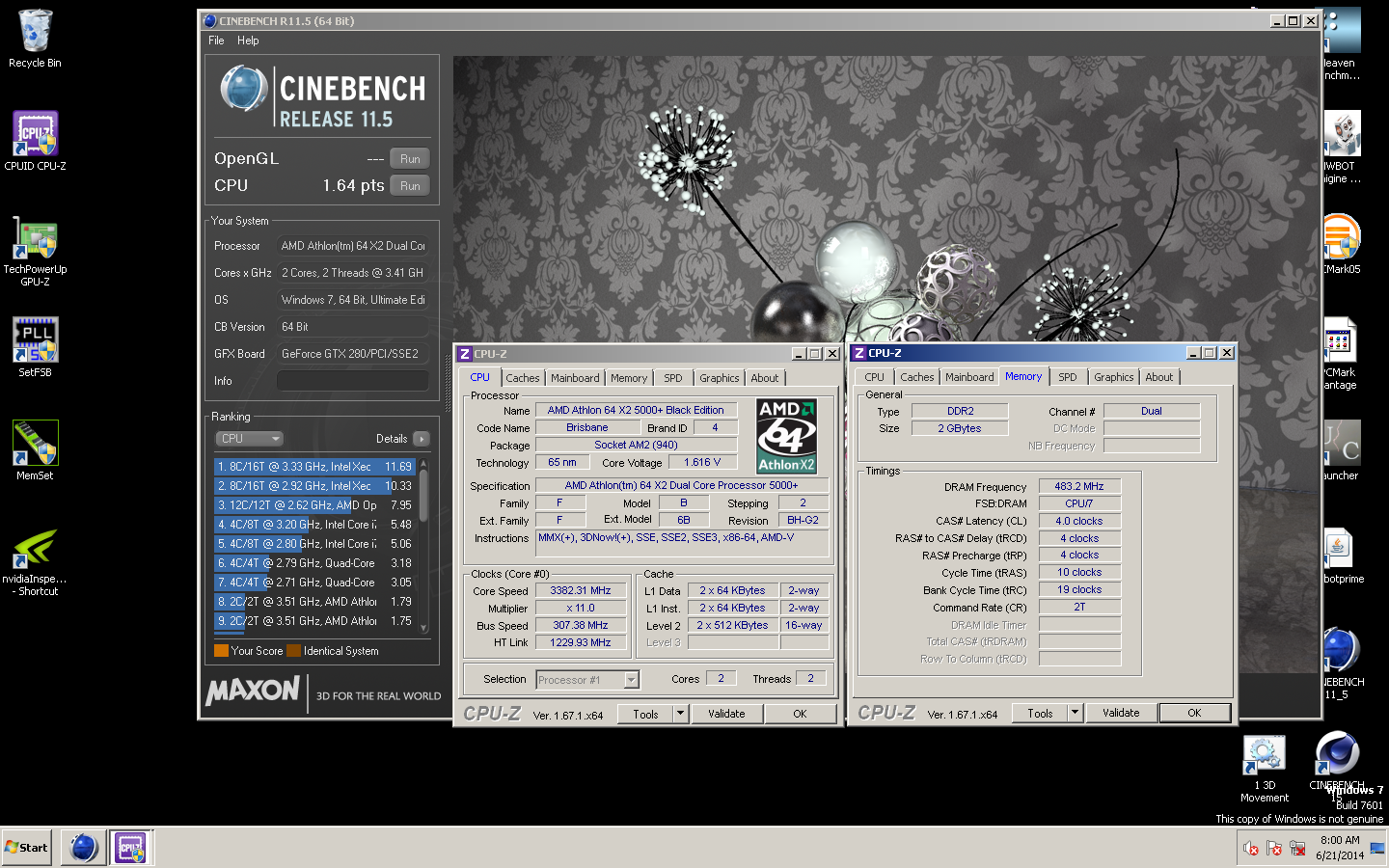
Task: Run the CPU benchmark
Action: (x=410, y=186)
